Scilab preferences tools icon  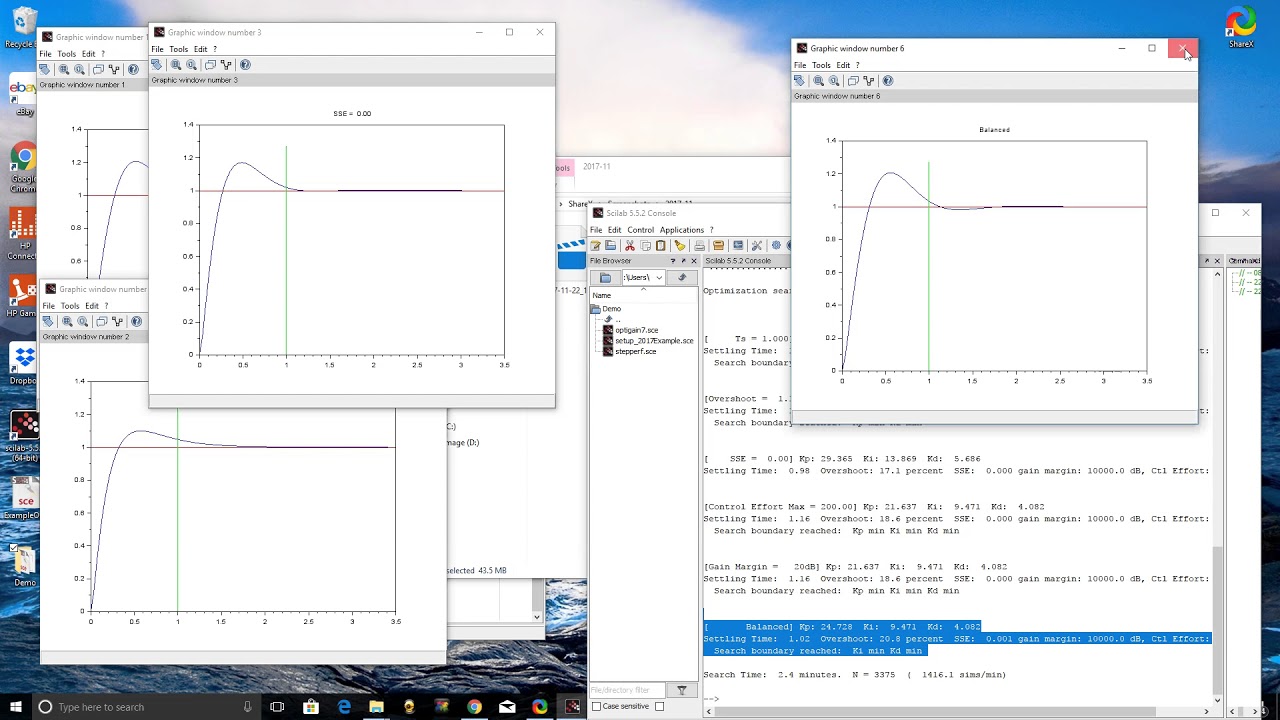tap(757, 245)
